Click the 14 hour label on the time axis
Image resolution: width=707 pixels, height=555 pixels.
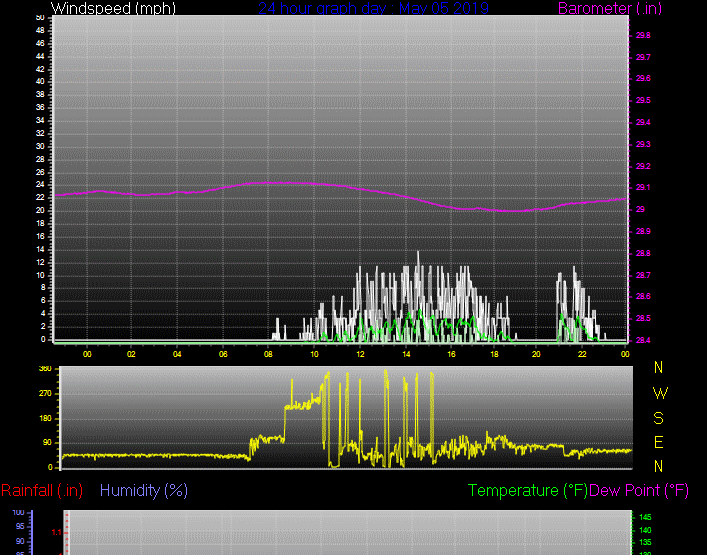click(406, 354)
